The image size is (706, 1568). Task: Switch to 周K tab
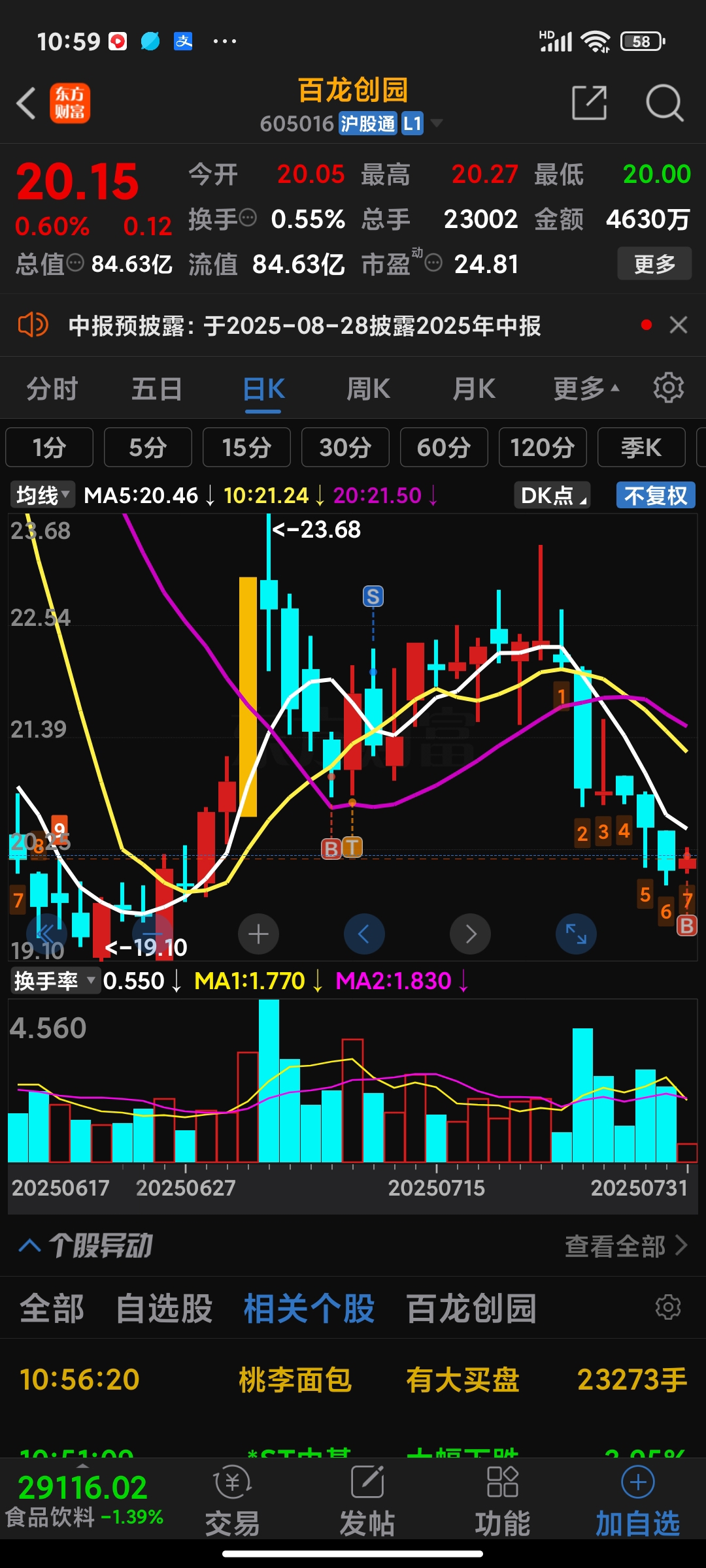[x=368, y=389]
